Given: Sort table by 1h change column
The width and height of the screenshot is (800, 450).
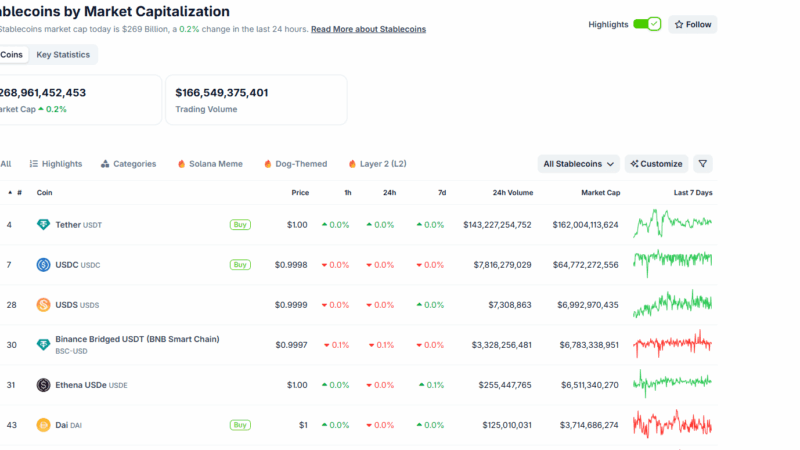Looking at the screenshot, I should click(x=347, y=192).
